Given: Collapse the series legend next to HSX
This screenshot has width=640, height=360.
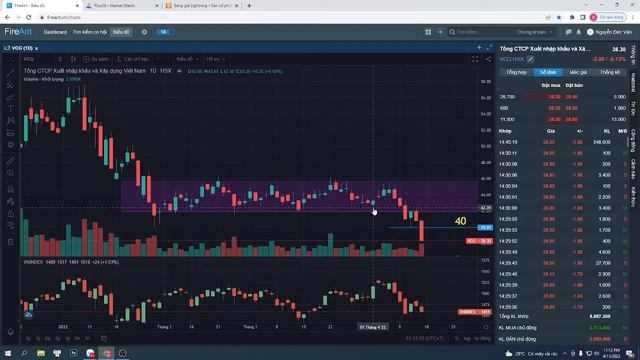Looking at the screenshot, I should pos(179,71).
